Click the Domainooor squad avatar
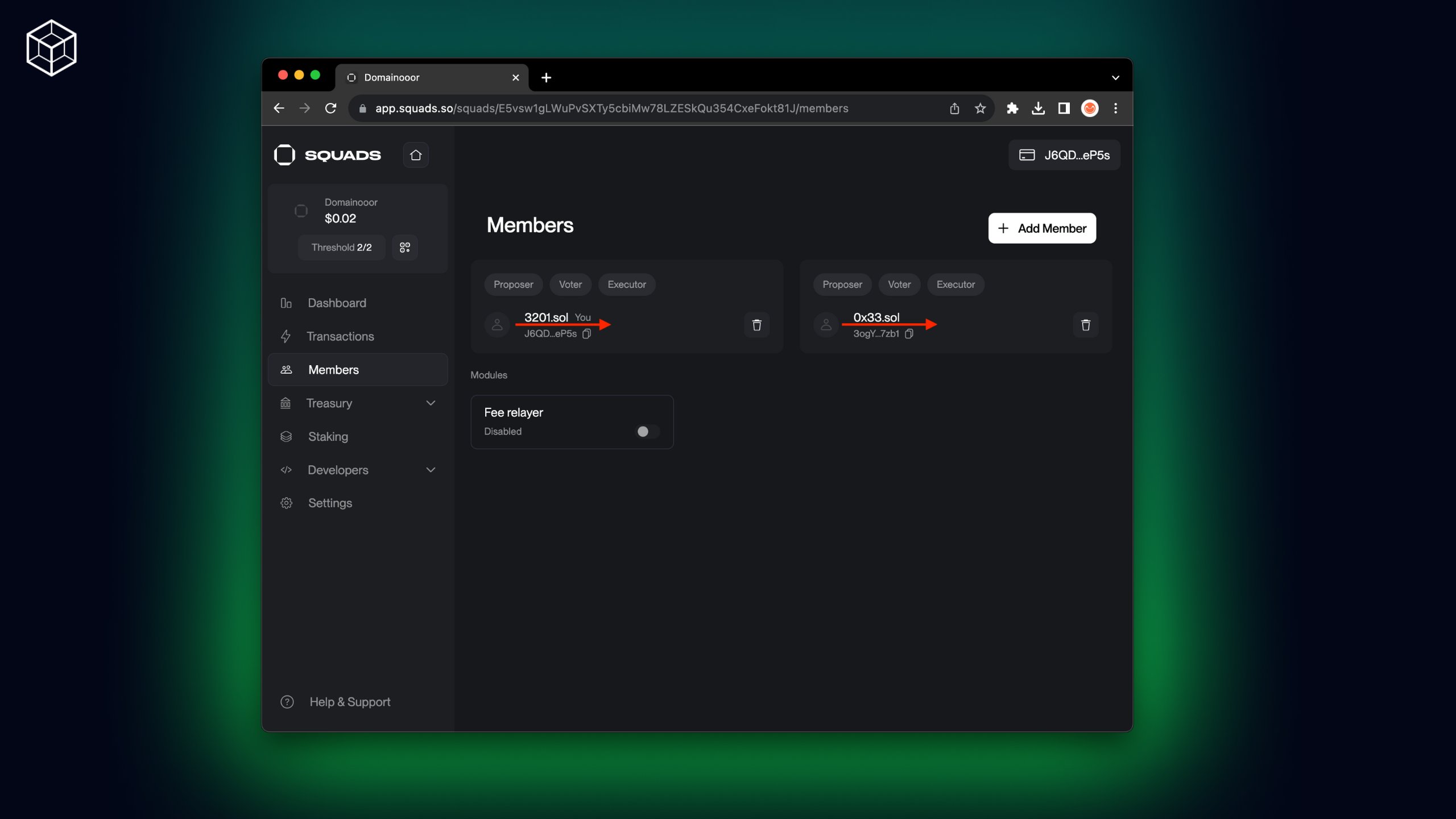Image resolution: width=1456 pixels, height=819 pixels. [301, 210]
